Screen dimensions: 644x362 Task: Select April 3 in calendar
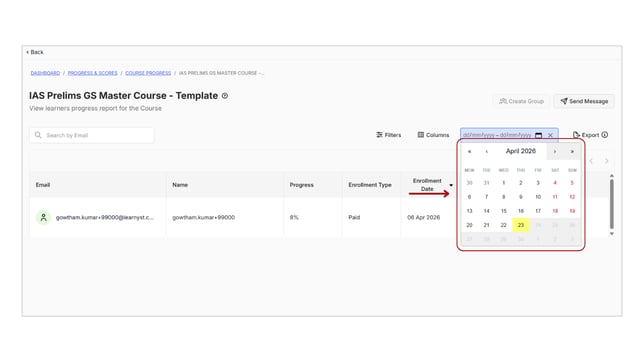point(538,183)
